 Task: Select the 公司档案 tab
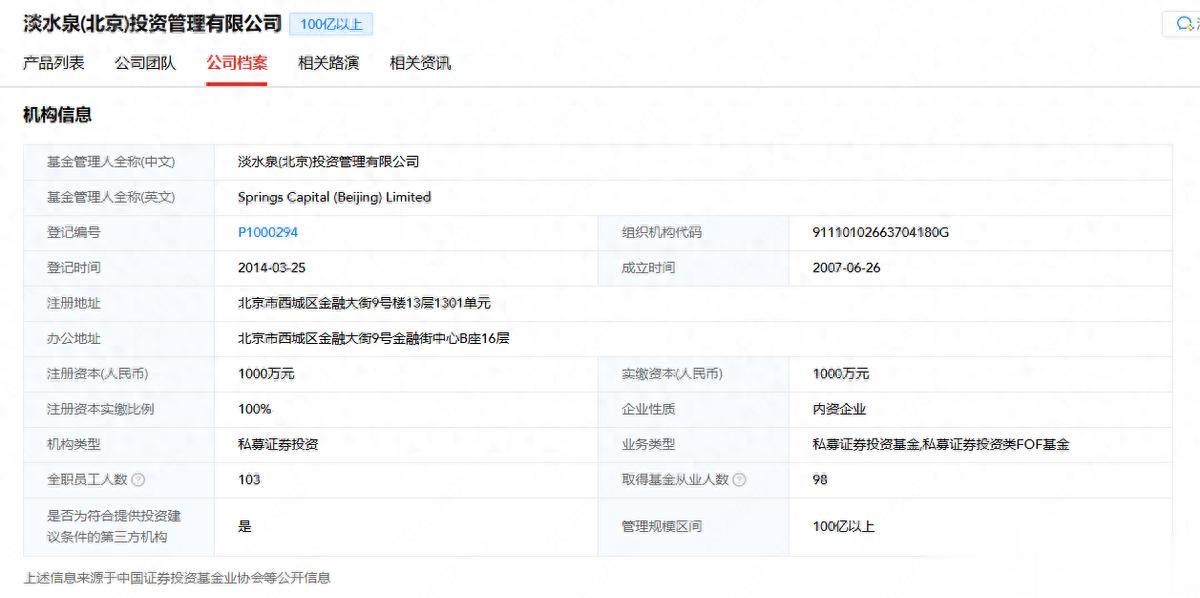[x=237, y=63]
